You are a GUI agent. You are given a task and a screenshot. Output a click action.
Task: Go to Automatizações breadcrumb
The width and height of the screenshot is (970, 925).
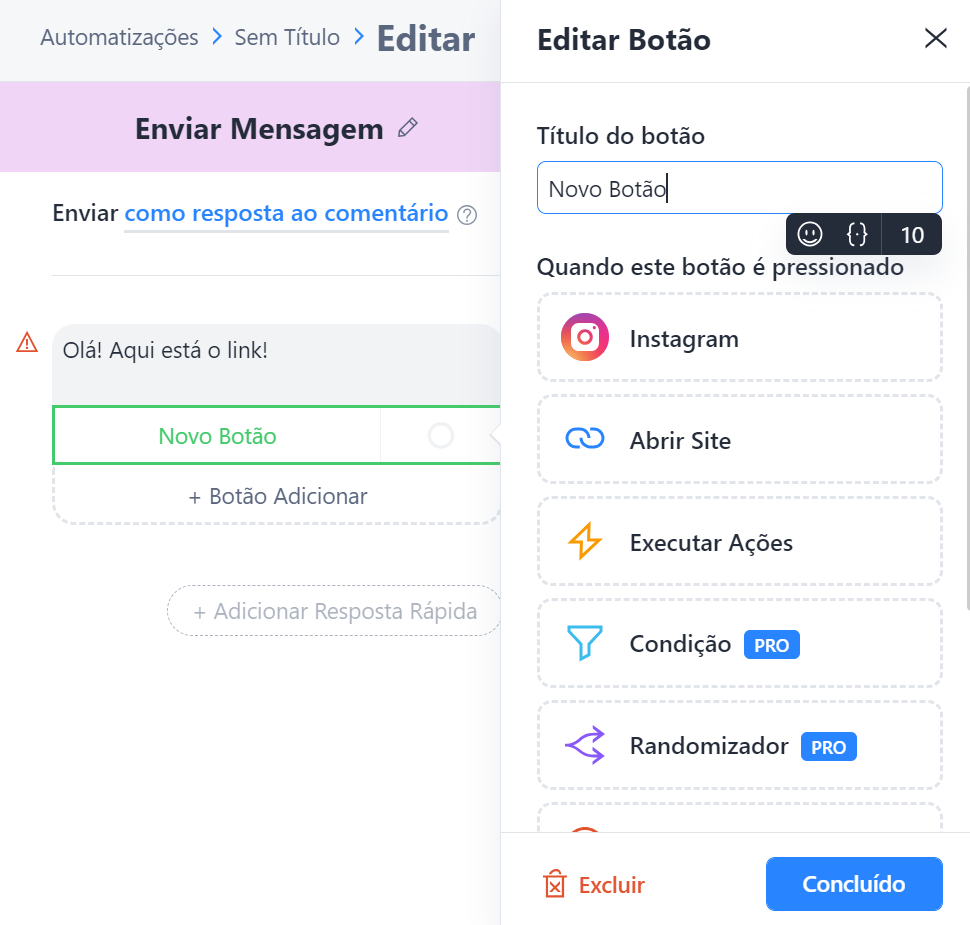click(119, 38)
